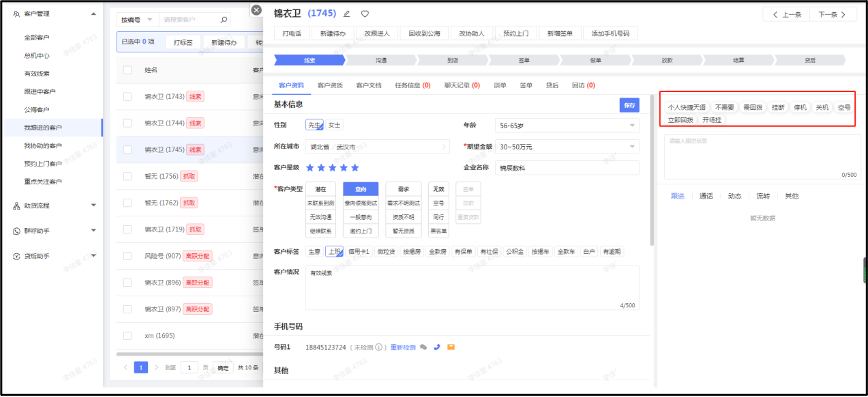Toggle the 信用卡1 customer tag
This screenshot has width=868, height=397.
point(359,251)
